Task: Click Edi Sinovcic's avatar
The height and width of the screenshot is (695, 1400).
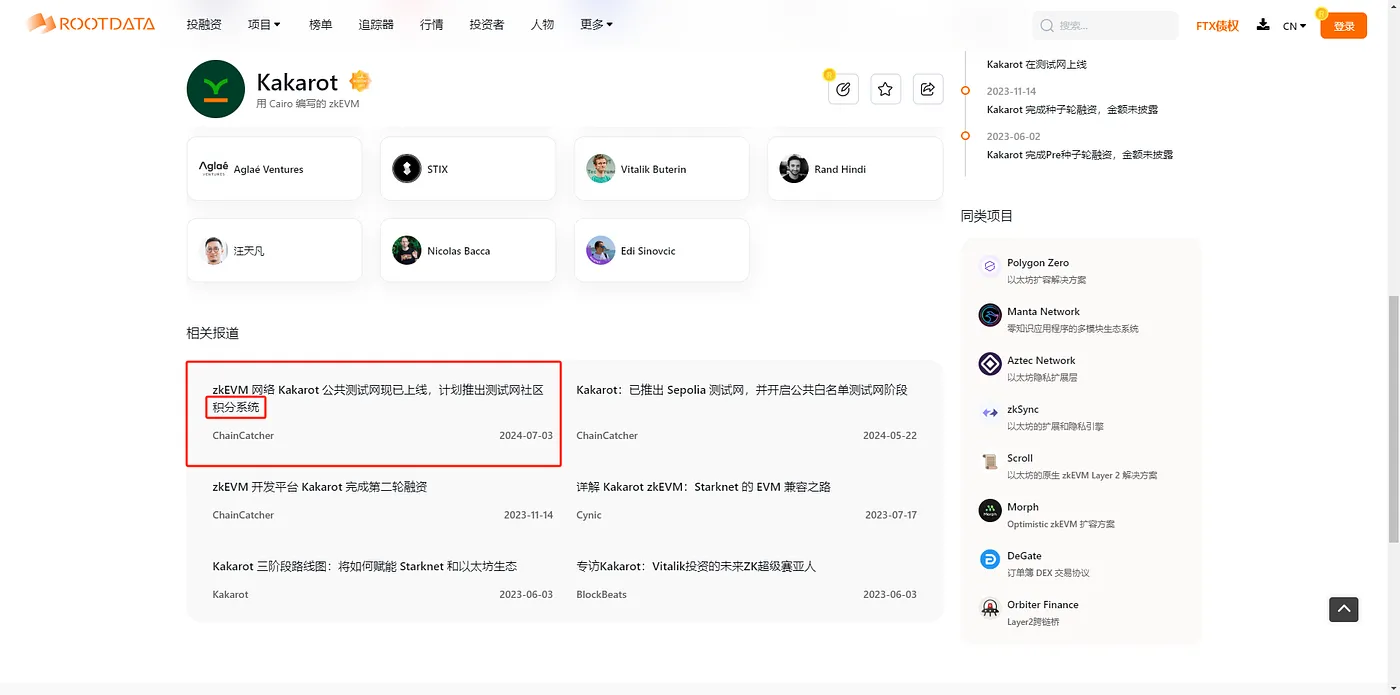Action: (x=600, y=251)
